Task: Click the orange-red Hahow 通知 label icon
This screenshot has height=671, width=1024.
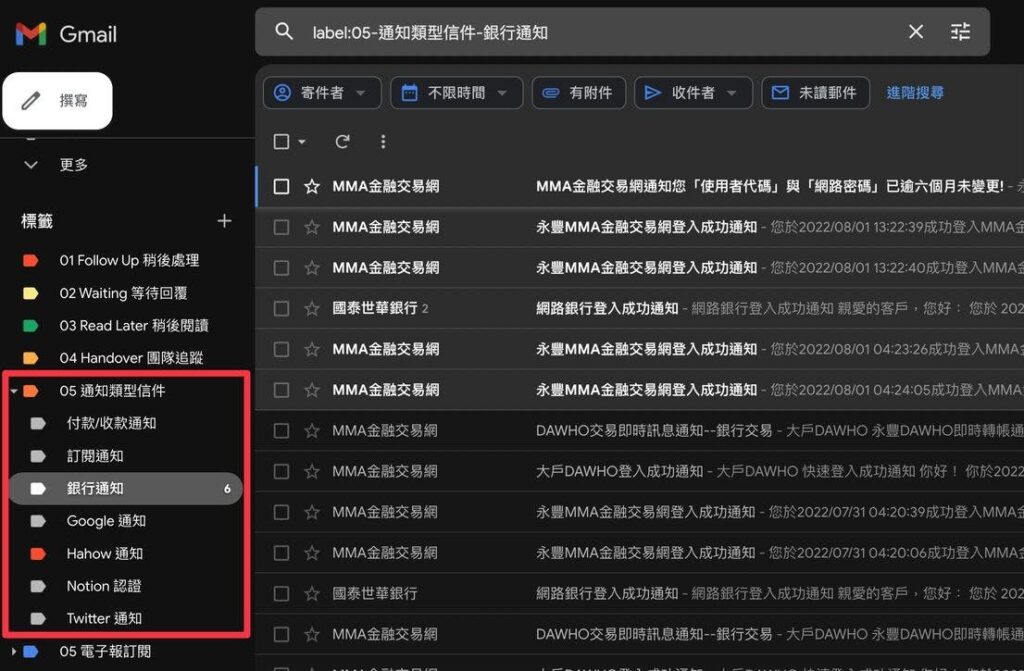Action: [x=38, y=553]
